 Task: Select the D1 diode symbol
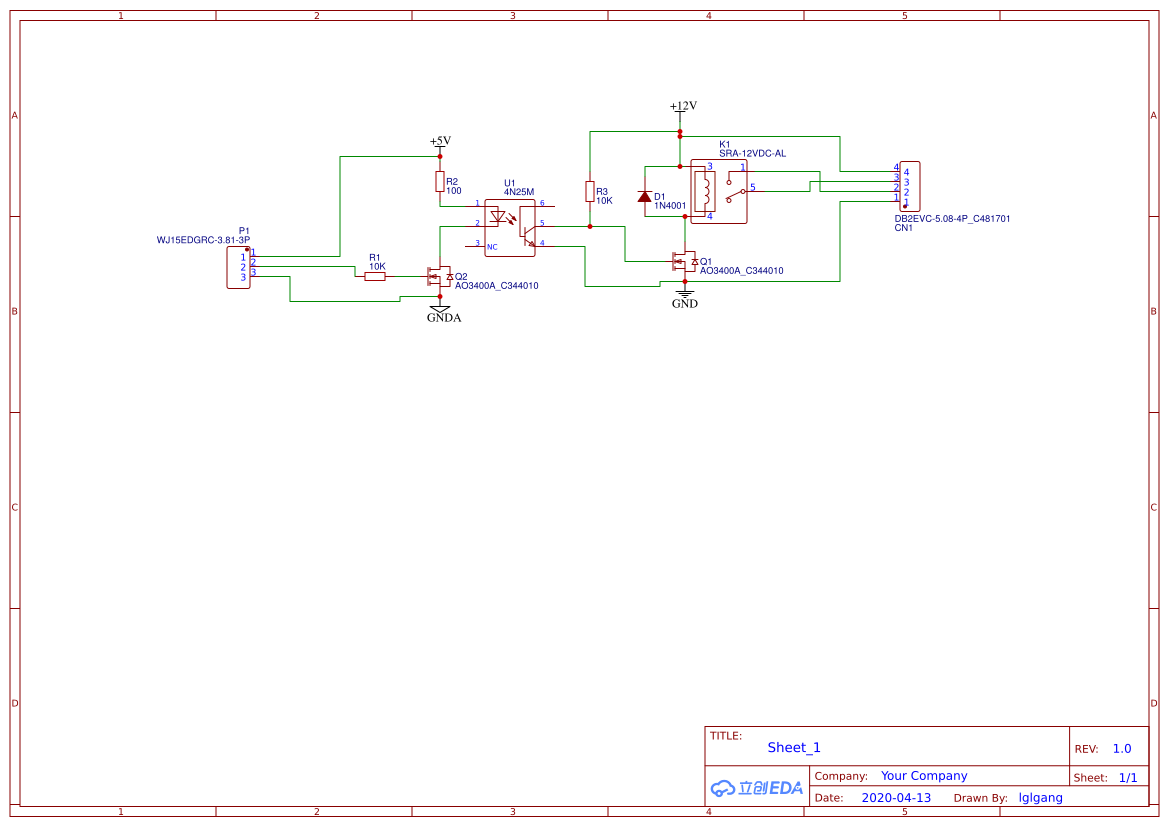pyautogui.click(x=645, y=196)
